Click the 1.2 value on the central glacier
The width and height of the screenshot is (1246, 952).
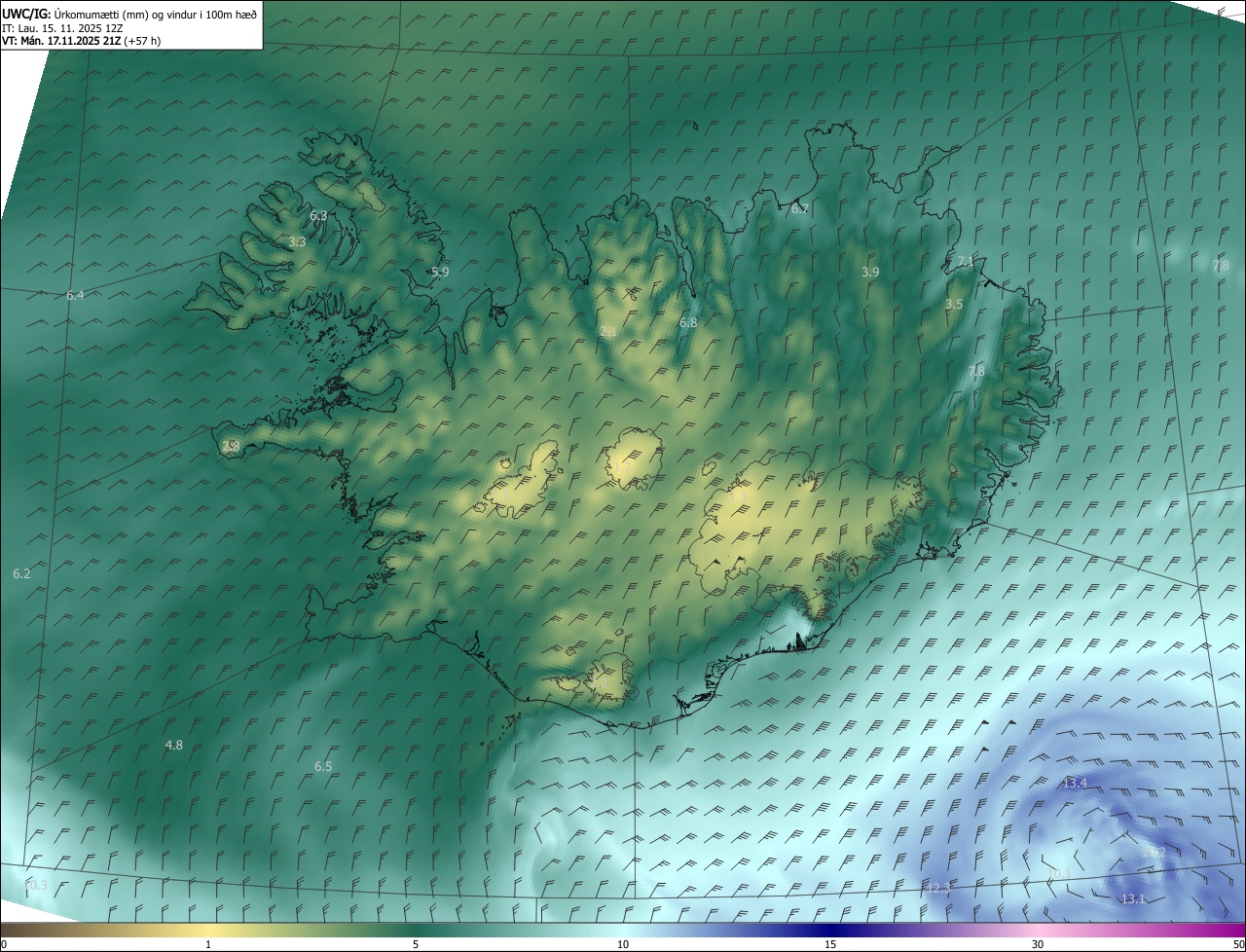click(x=623, y=467)
